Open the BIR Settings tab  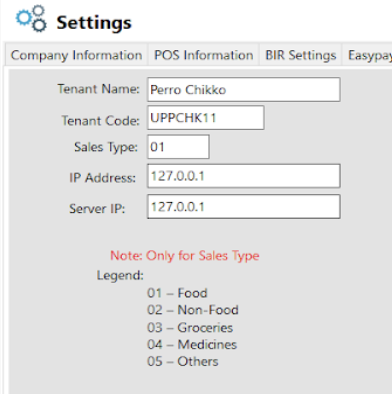click(x=300, y=55)
